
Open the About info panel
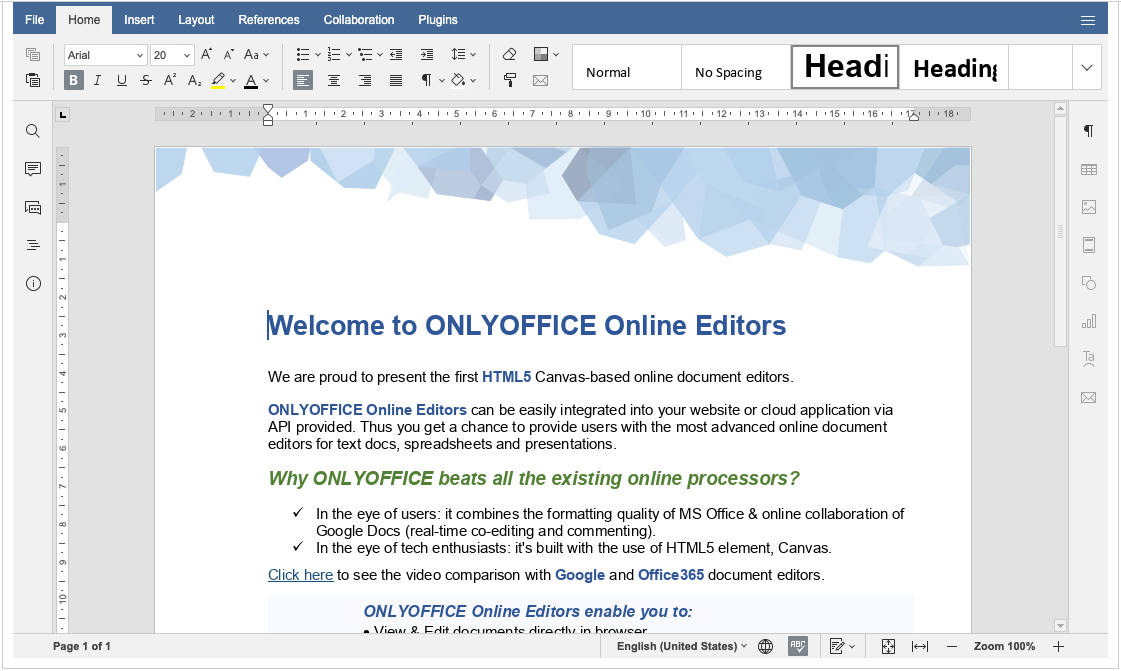(x=33, y=284)
